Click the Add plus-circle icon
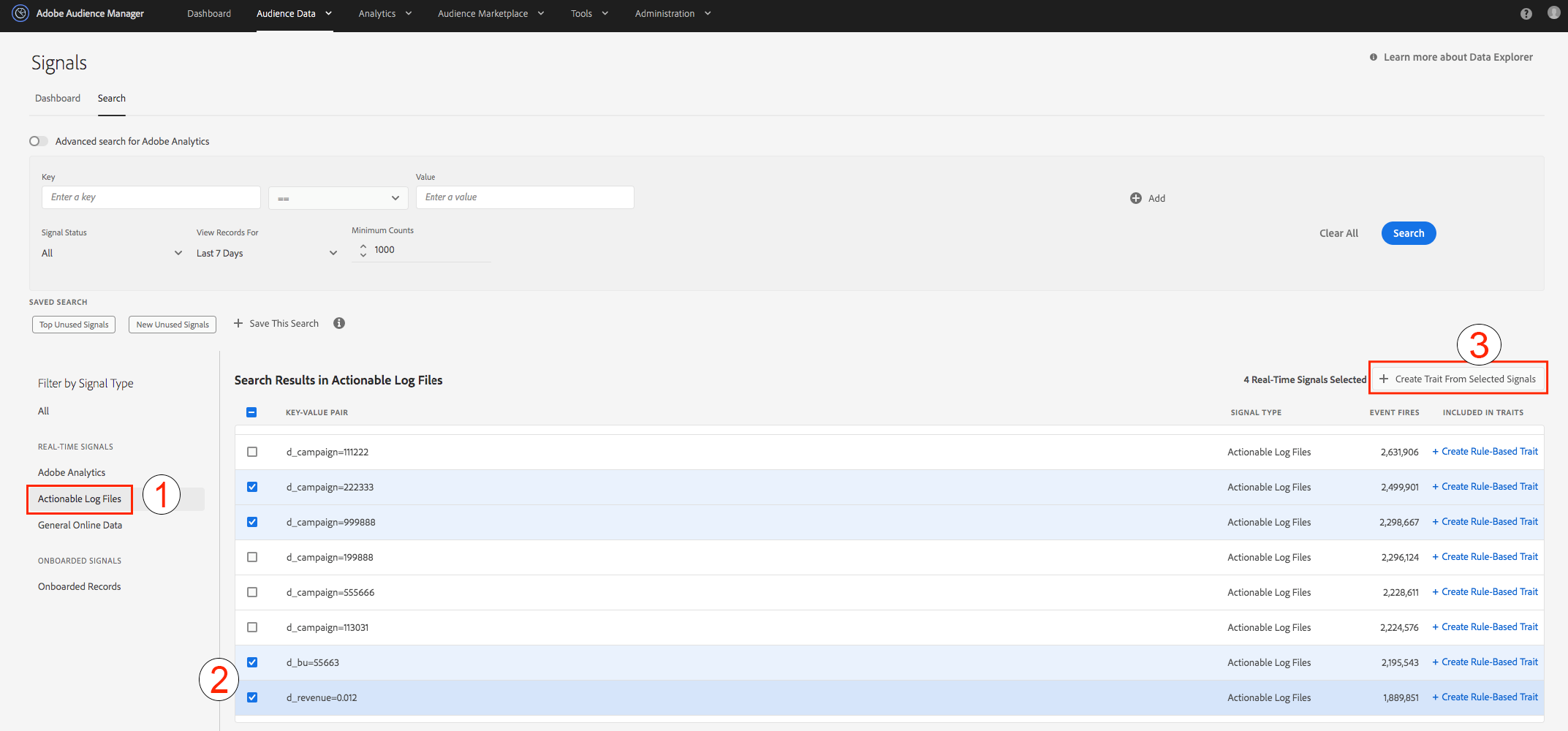This screenshot has height=731, width=1568. pos(1136,198)
